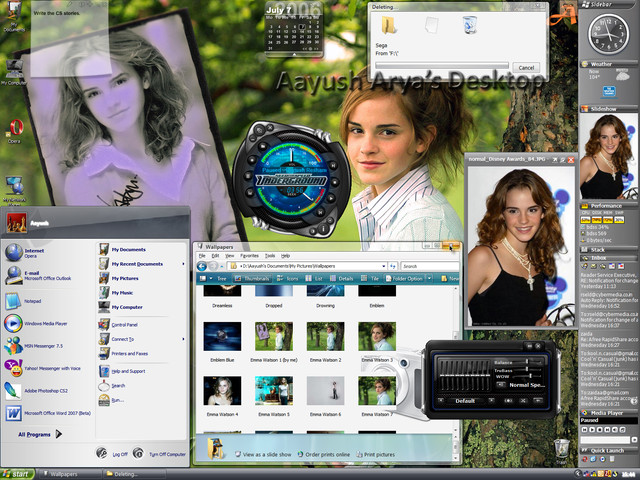
Task: Switch to Wallpapers taskbar button
Action: [69, 474]
